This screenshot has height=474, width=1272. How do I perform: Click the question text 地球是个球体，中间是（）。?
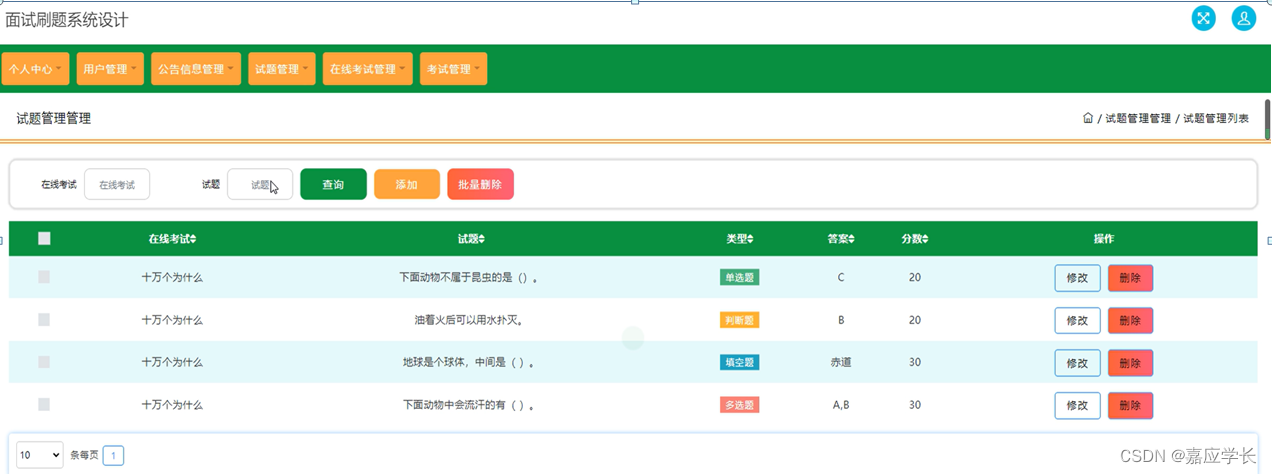(469, 362)
